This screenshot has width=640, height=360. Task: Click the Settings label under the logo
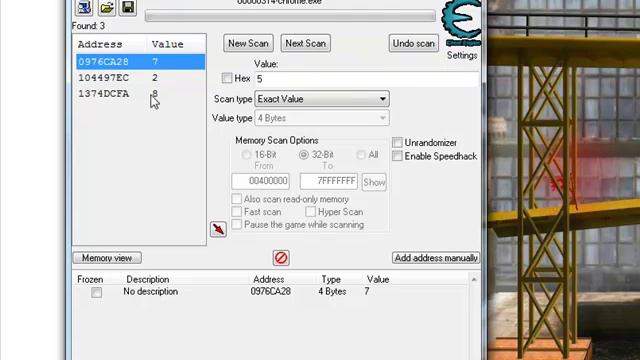(x=462, y=56)
